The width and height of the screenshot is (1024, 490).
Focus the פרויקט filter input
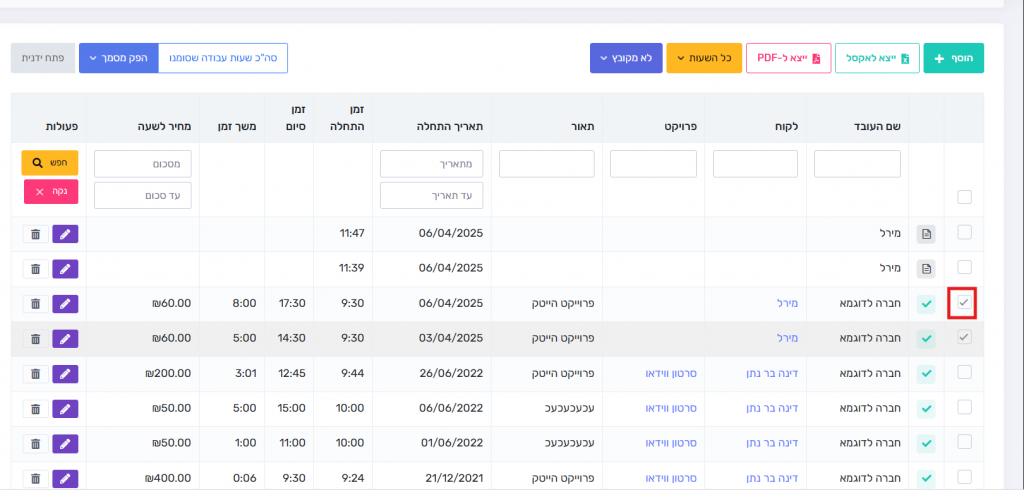[x=654, y=164]
